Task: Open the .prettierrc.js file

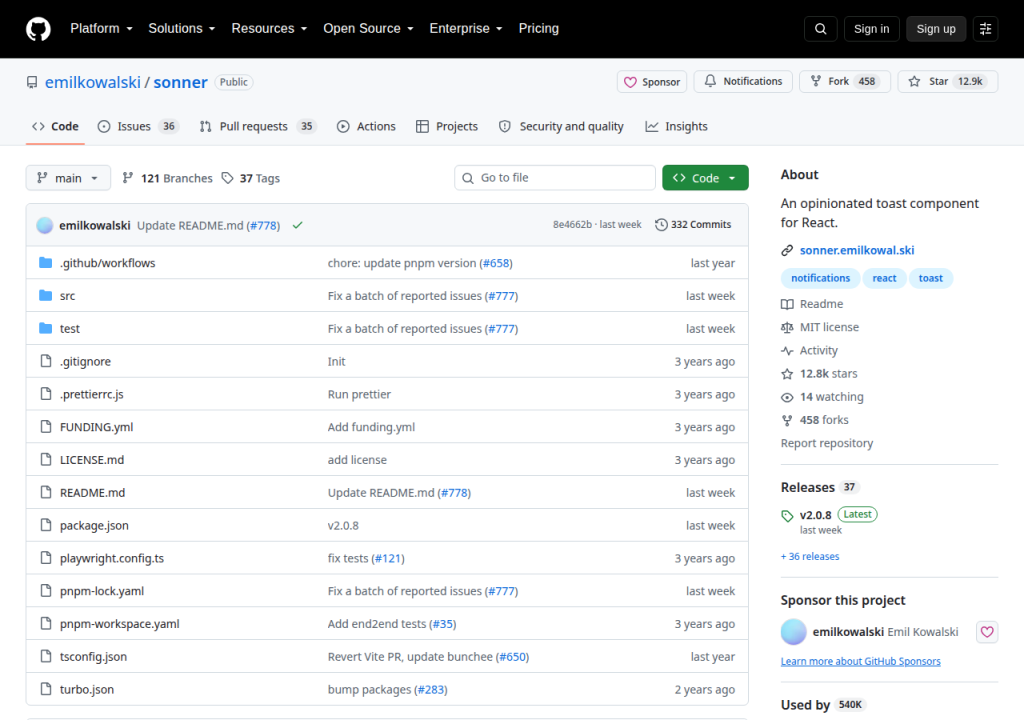Action: [x=91, y=395]
